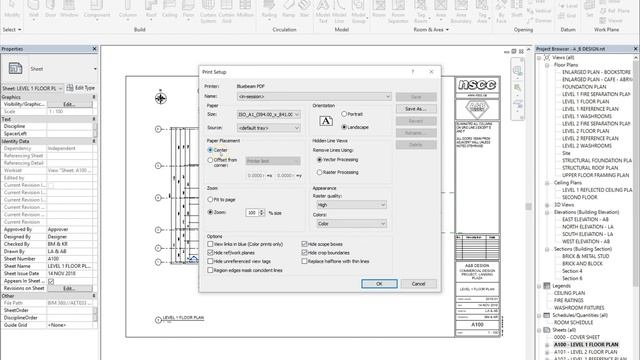The image size is (640, 360).
Task: Select the Railing tool
Action: click(x=269, y=9)
